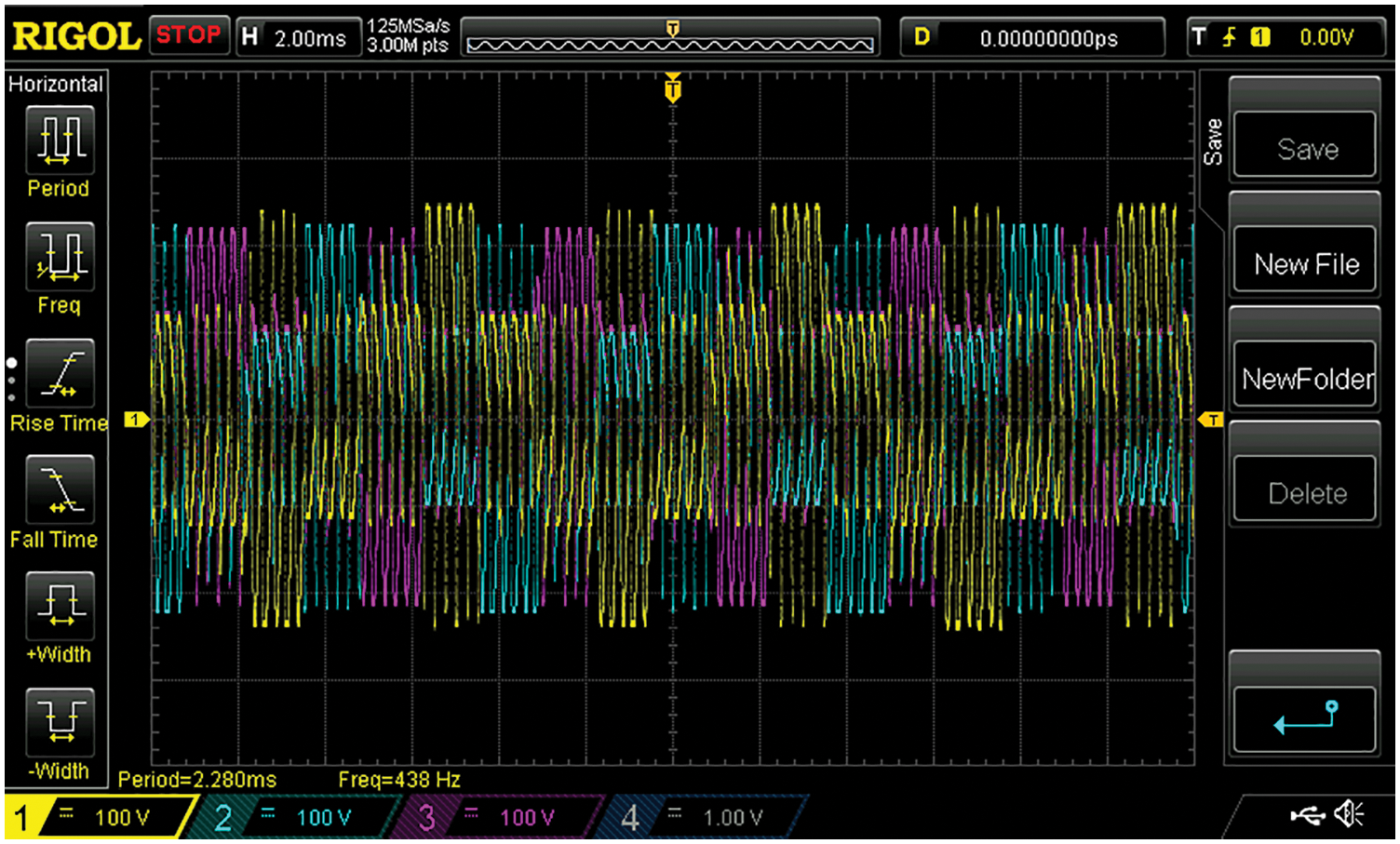This screenshot has height=844, width=1400.
Task: Click the USB connection status icon
Action: 1308,816
